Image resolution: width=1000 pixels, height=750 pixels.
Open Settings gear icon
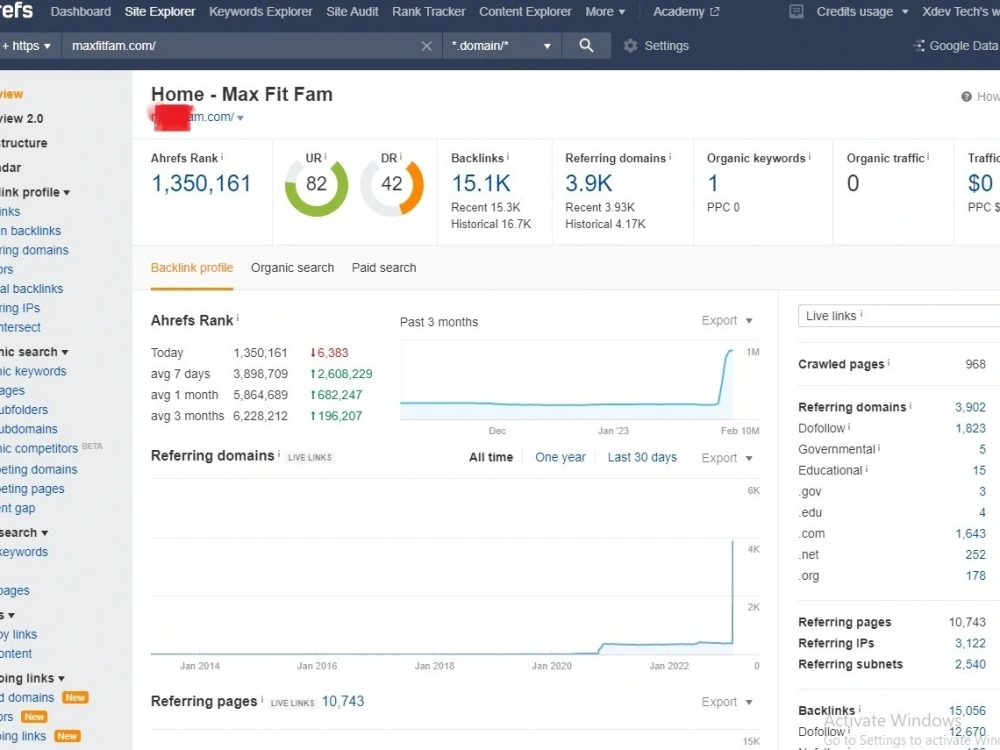coord(630,46)
